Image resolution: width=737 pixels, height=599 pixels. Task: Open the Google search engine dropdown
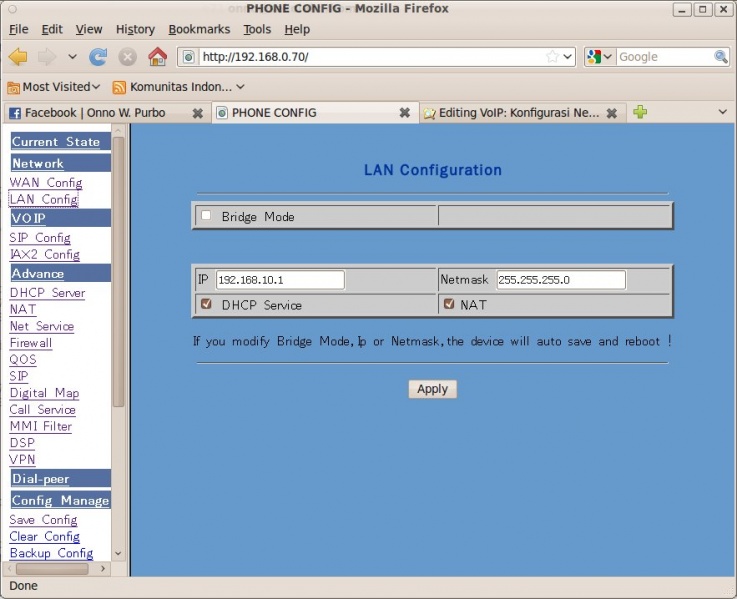click(x=600, y=57)
